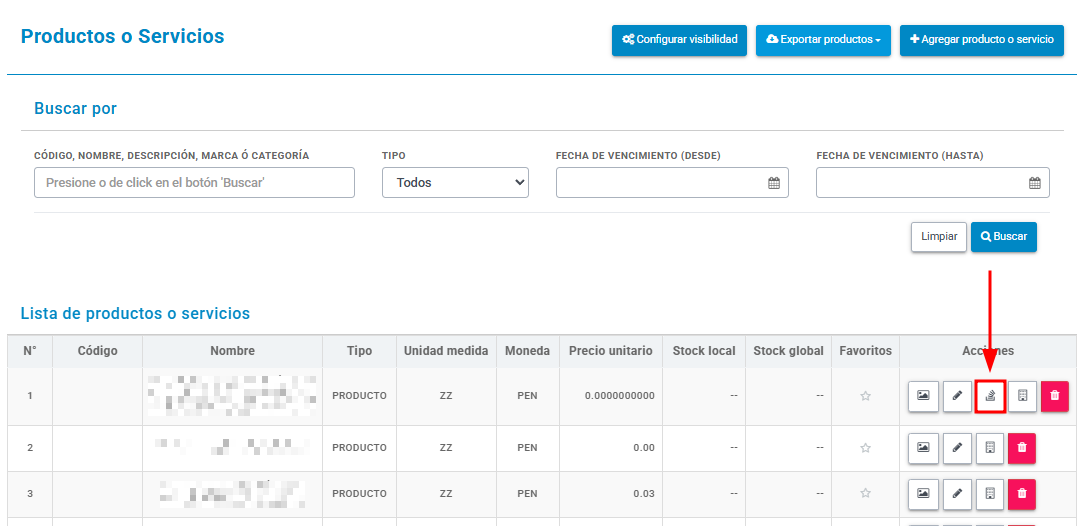Open the calculator icon for row 2

(990, 448)
